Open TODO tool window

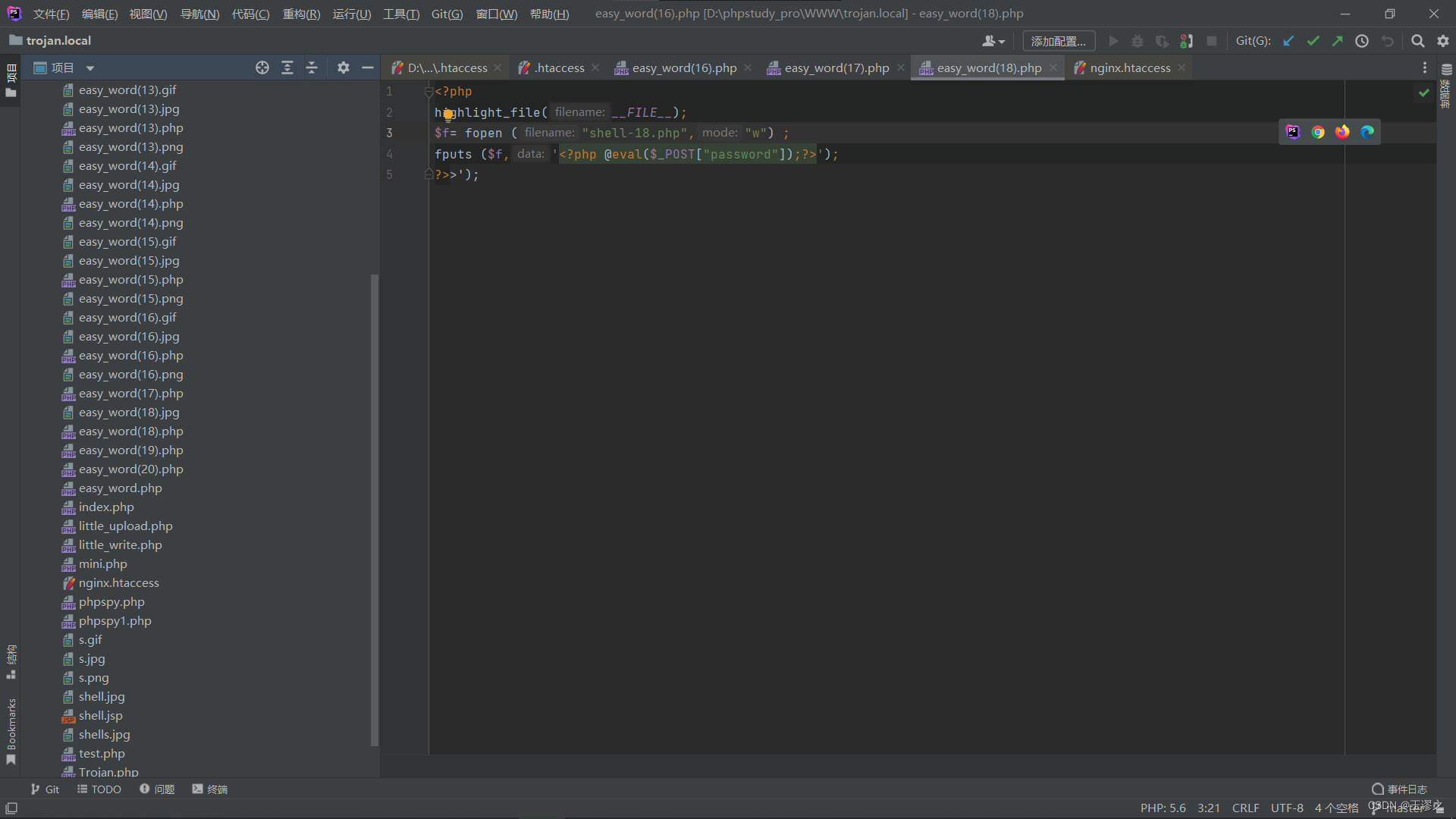pos(99,789)
